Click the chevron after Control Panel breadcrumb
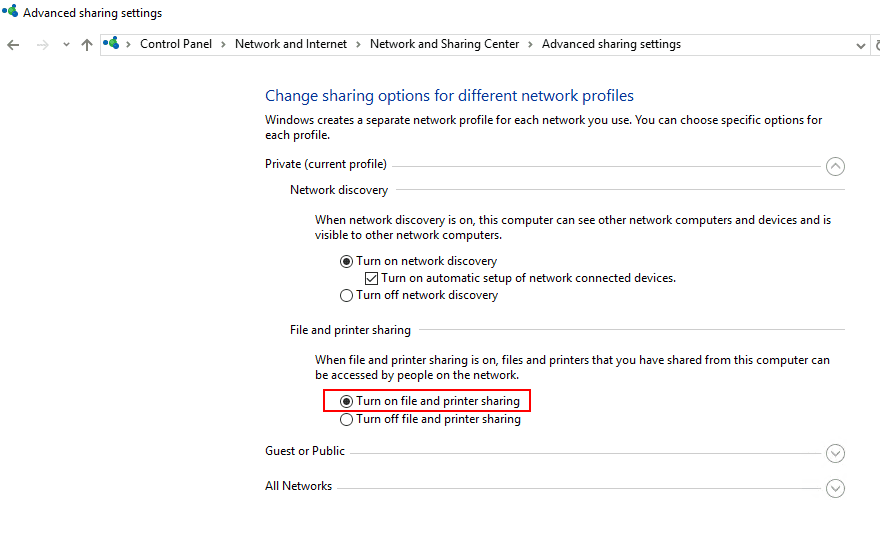880x535 pixels. coord(223,44)
